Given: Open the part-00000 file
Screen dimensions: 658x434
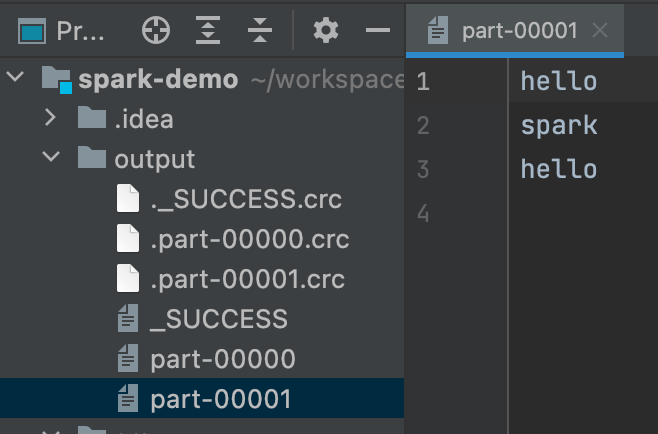Looking at the screenshot, I should point(222,359).
